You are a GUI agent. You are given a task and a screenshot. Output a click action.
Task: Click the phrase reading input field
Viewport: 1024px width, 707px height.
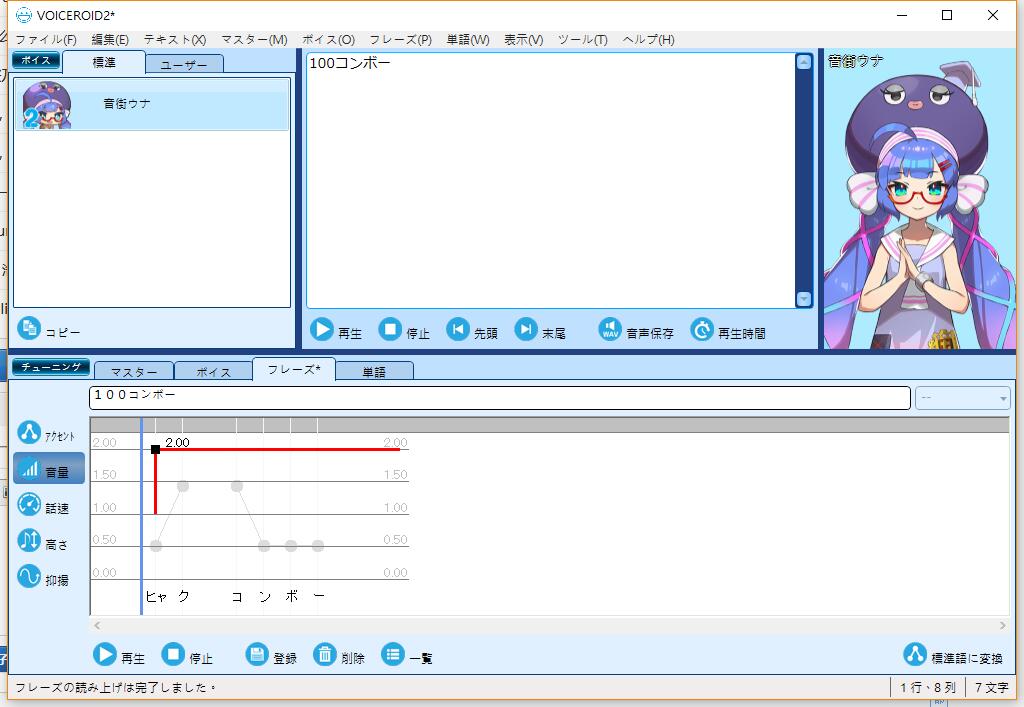(x=500, y=398)
